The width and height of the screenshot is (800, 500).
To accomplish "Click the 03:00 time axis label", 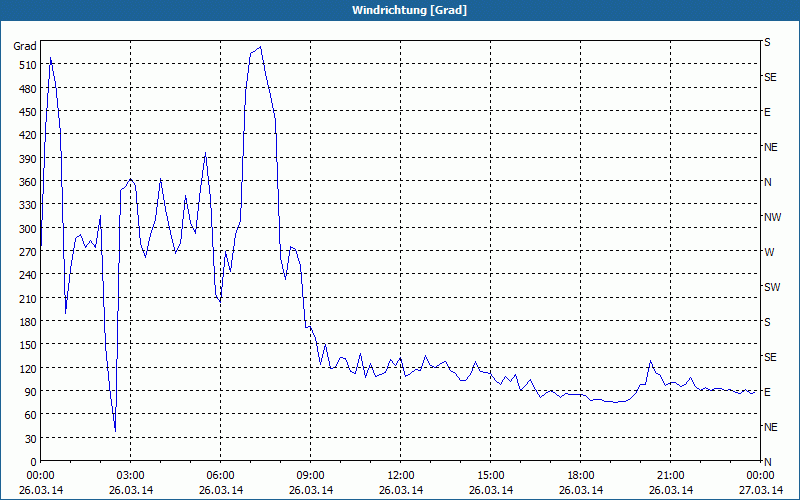I will pyautogui.click(x=131, y=476).
